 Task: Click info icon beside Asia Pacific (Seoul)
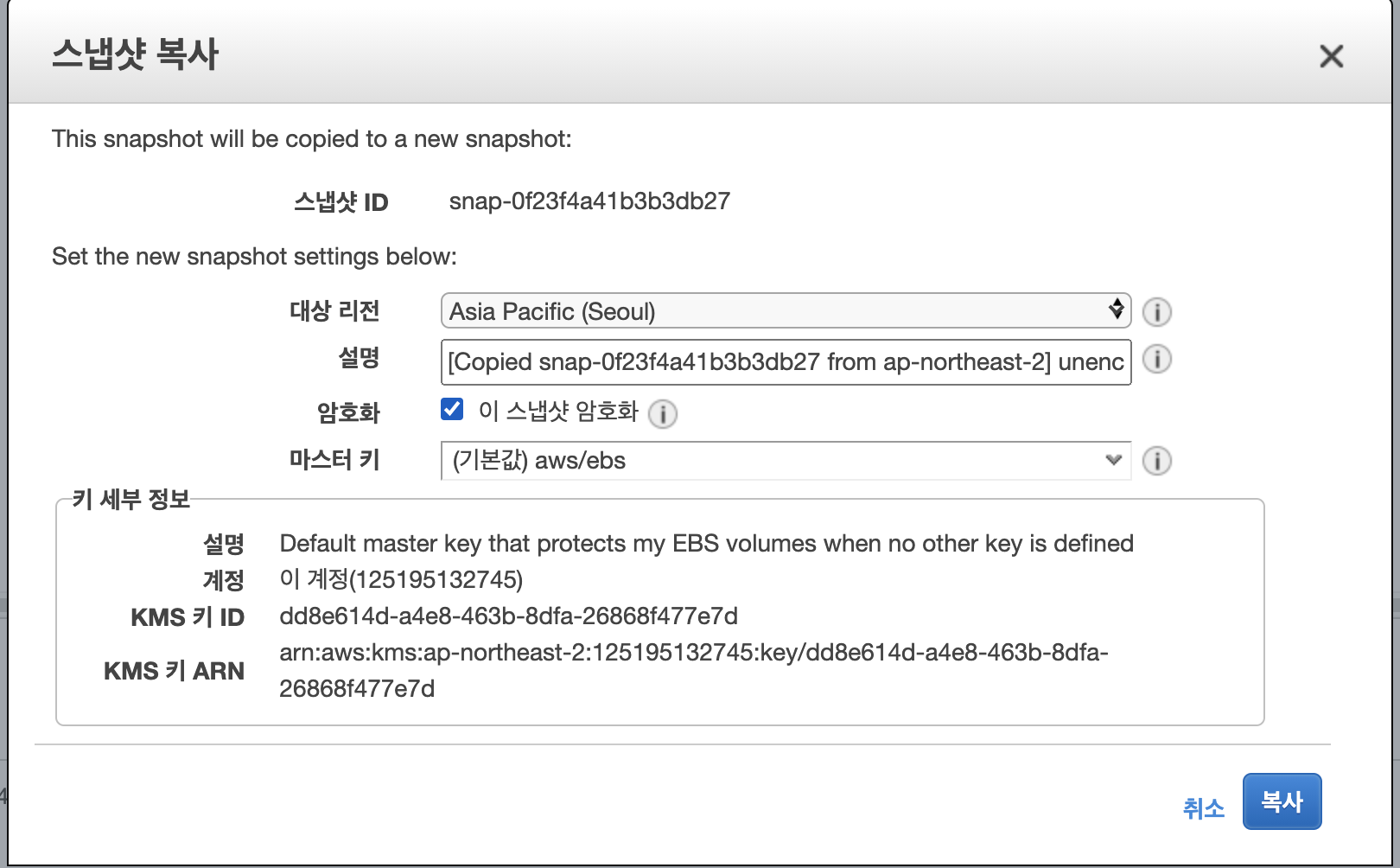(x=1156, y=312)
